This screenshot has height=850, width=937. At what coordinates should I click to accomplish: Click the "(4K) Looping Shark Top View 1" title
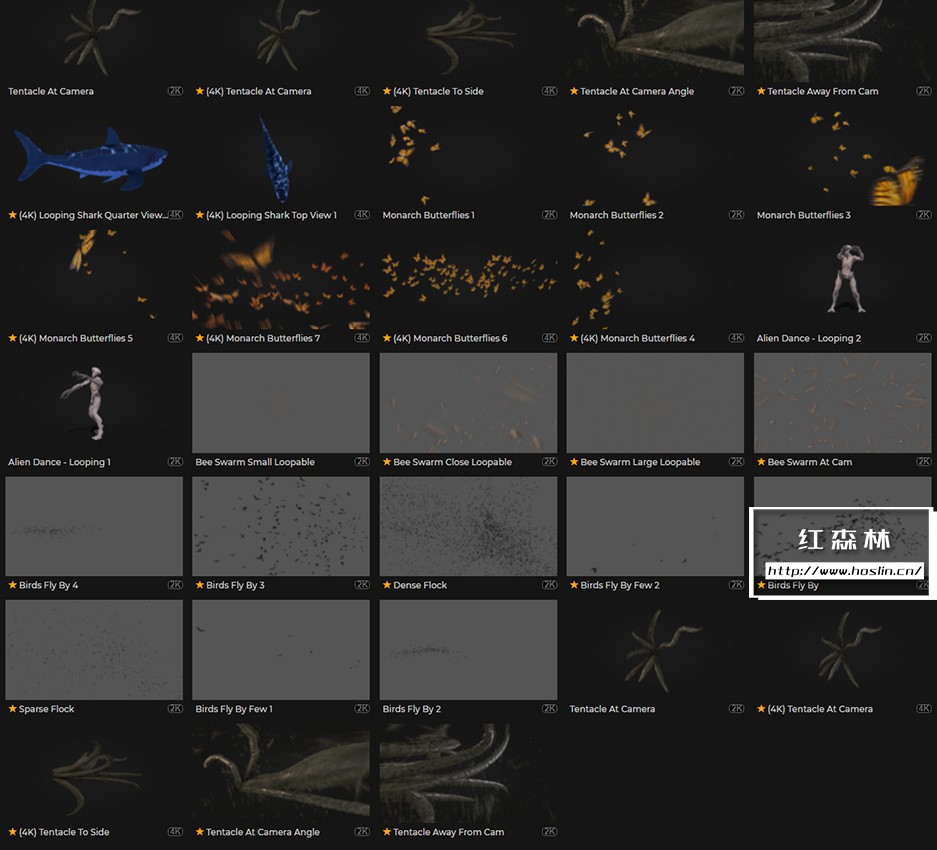click(x=271, y=215)
